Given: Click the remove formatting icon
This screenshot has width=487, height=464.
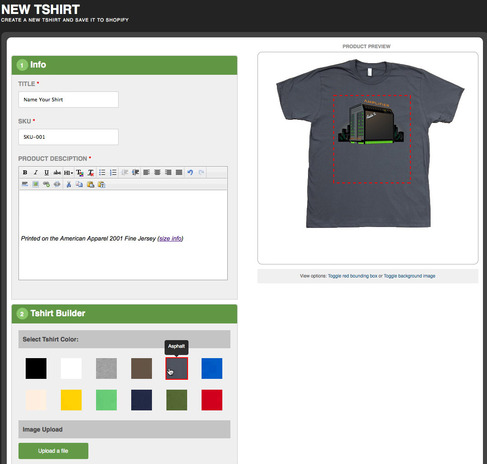Looking at the screenshot, I should (91, 172).
